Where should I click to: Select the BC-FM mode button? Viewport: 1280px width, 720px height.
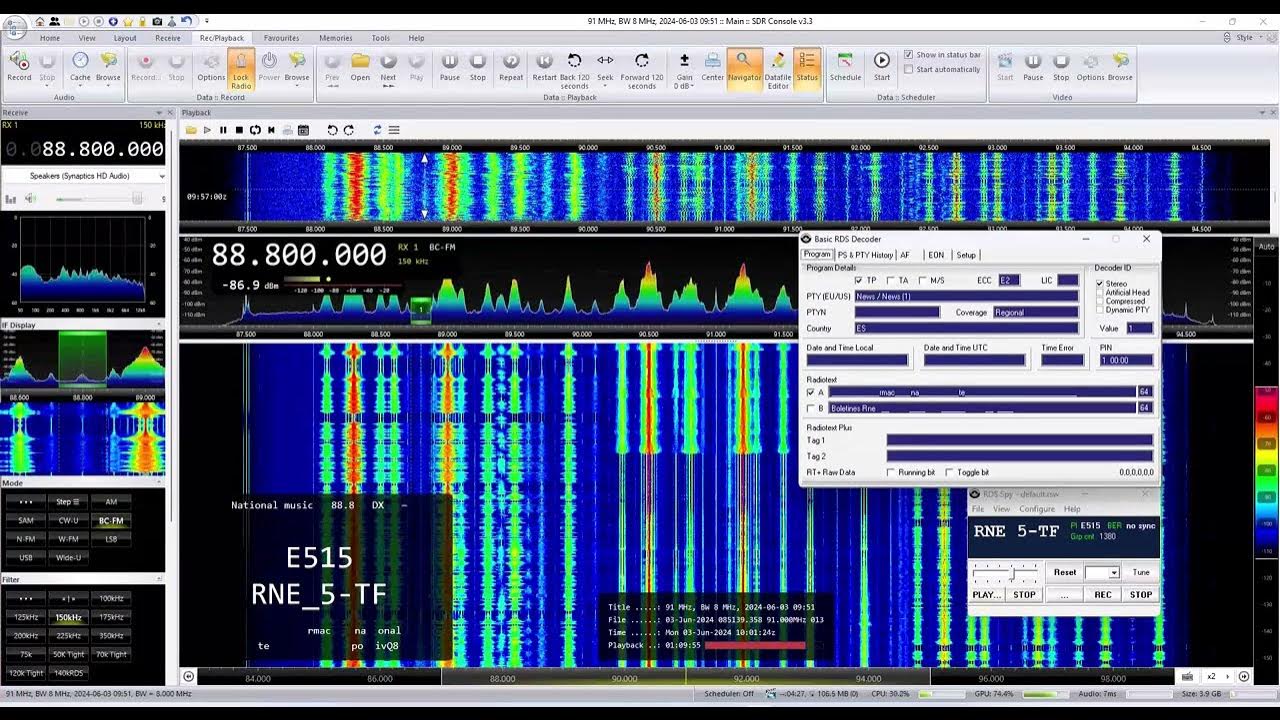click(111, 520)
